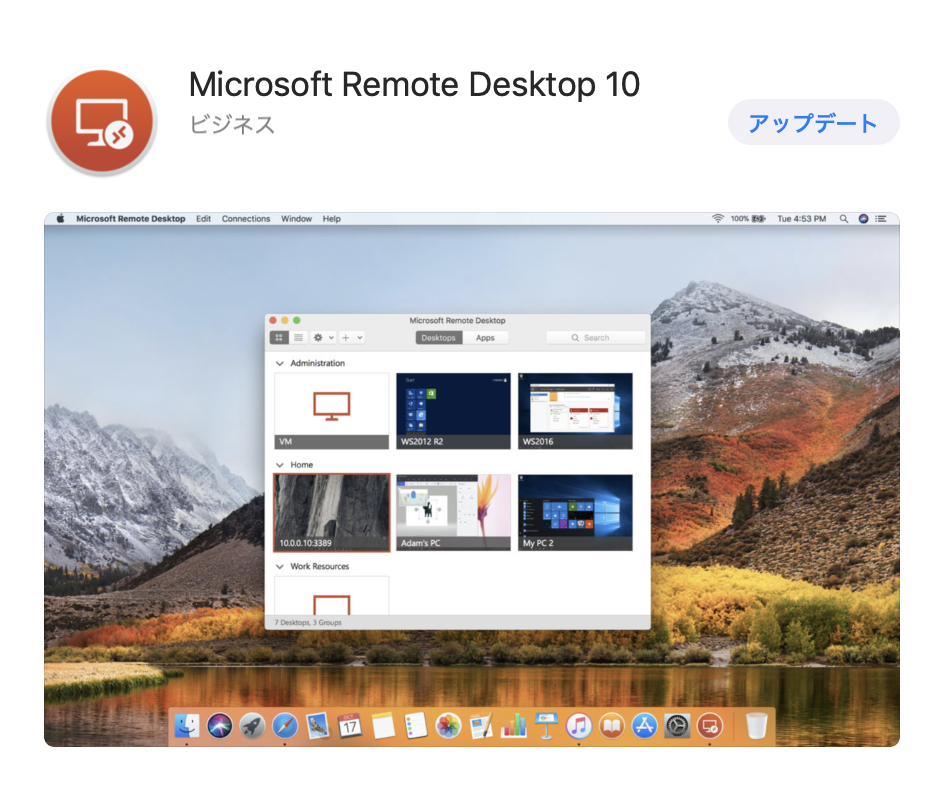Open Reminders from the Dock
The width and height of the screenshot is (948, 806).
point(415,726)
